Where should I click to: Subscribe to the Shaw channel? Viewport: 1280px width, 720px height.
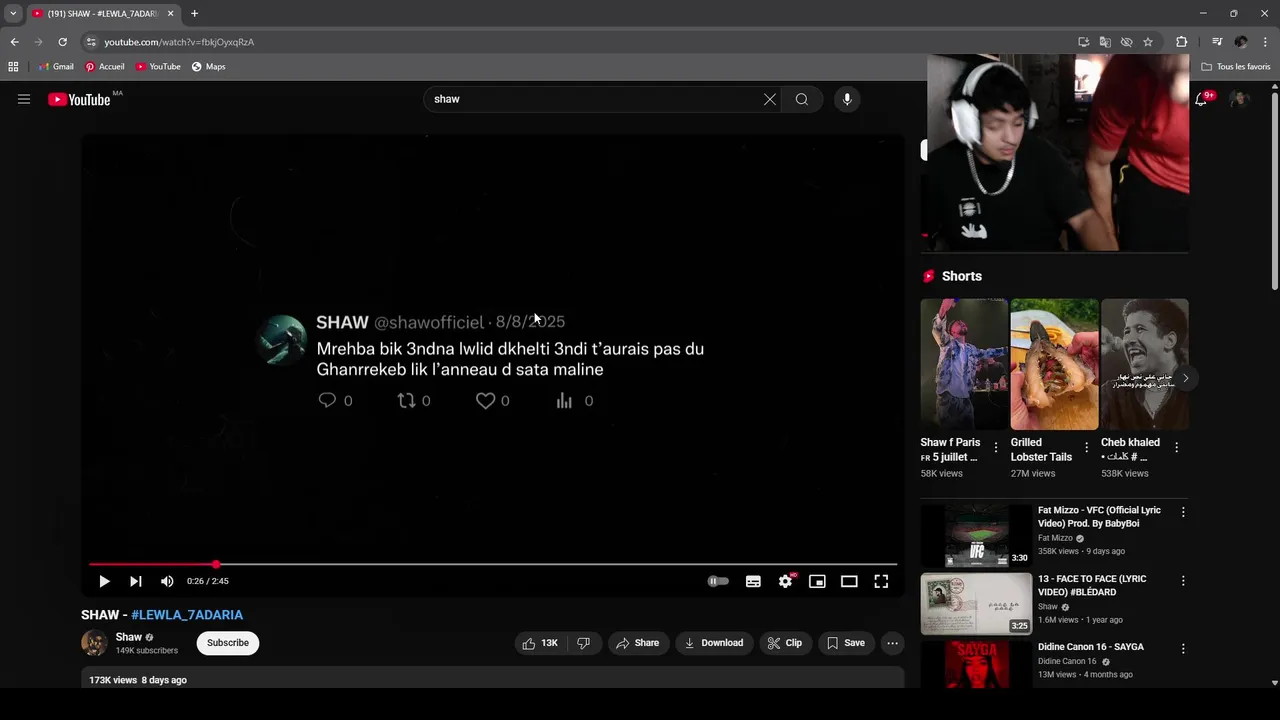pyautogui.click(x=228, y=643)
